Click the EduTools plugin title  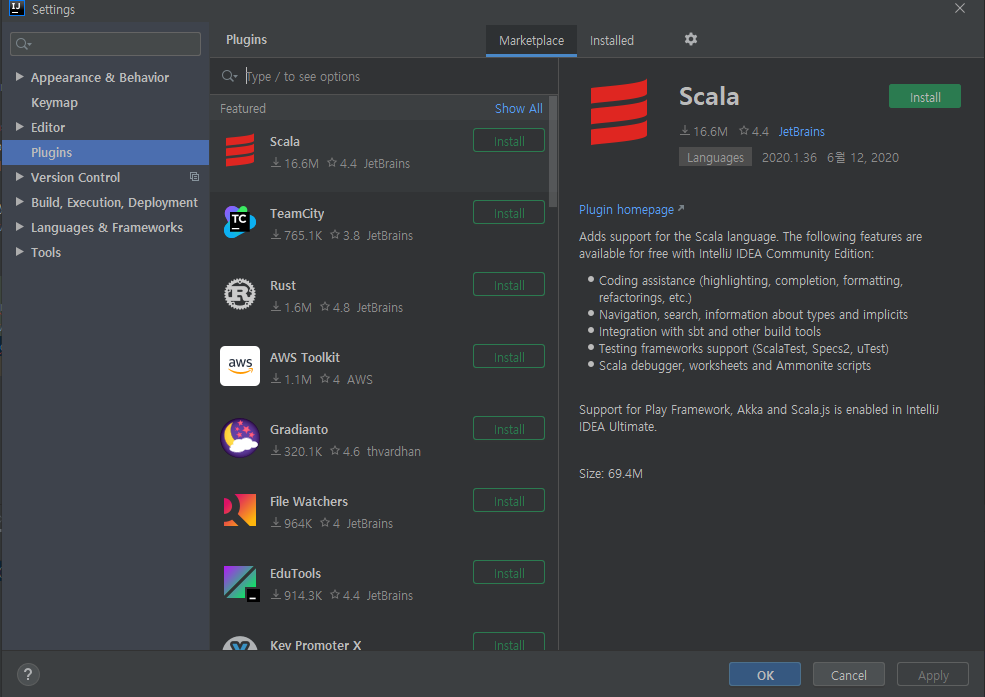[295, 573]
